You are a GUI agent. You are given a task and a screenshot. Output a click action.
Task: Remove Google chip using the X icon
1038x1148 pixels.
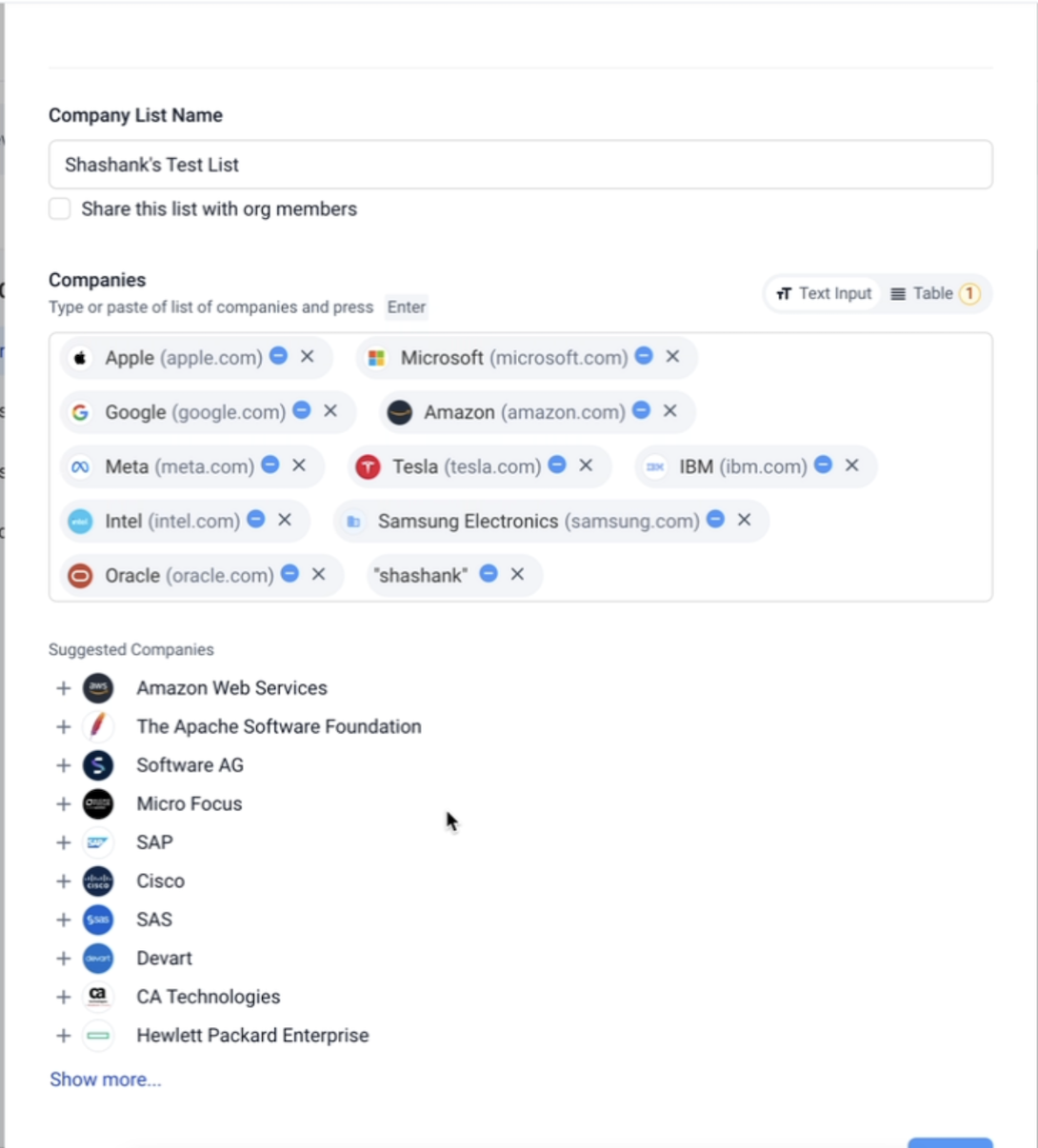coord(330,410)
